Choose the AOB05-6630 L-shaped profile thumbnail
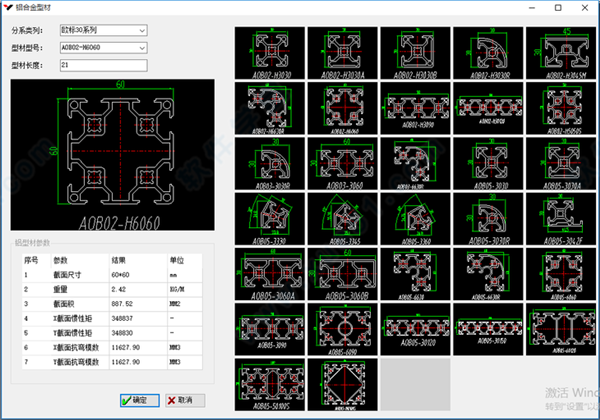 (415, 274)
